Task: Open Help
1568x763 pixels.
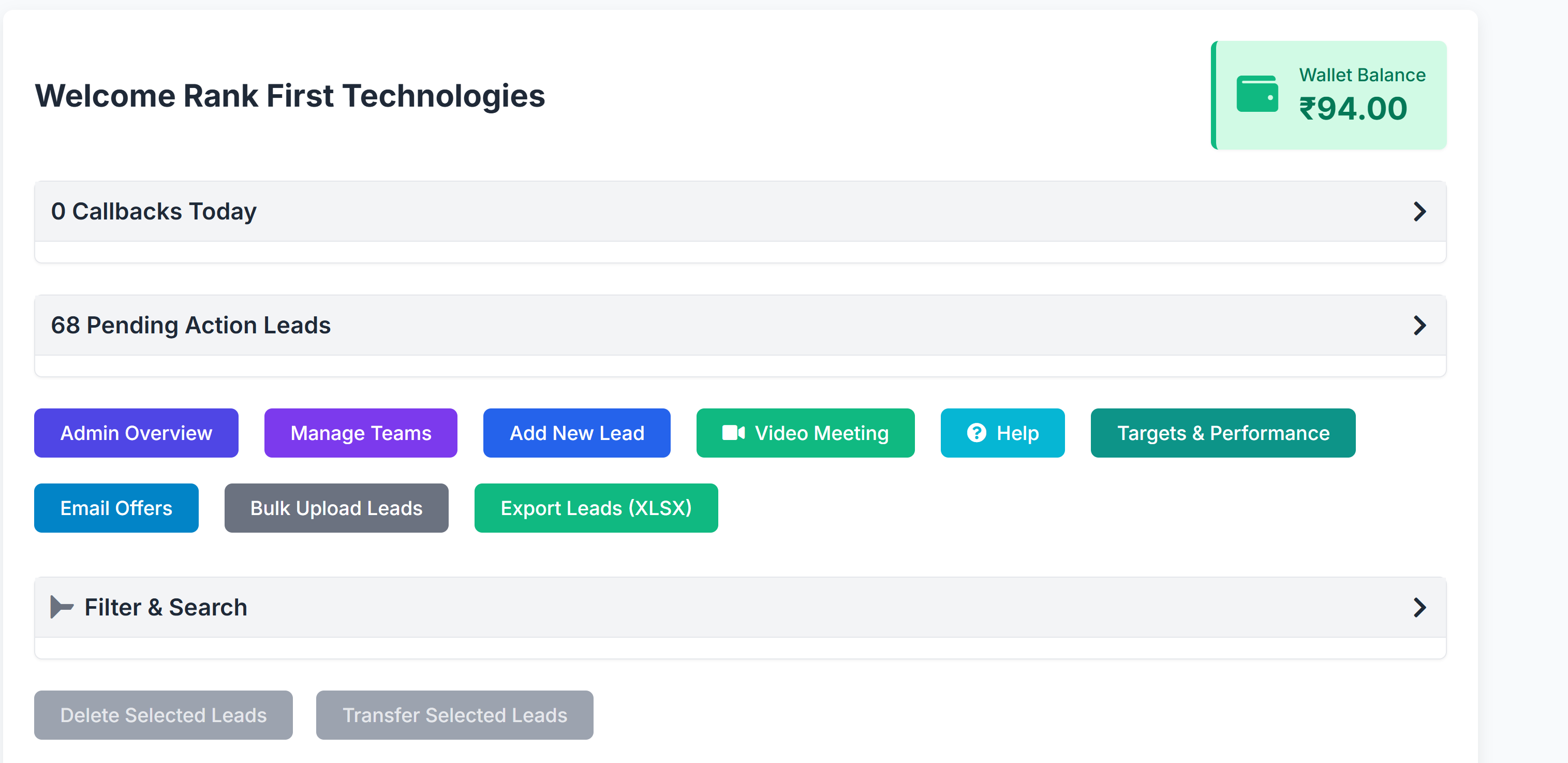Action: [x=1002, y=433]
